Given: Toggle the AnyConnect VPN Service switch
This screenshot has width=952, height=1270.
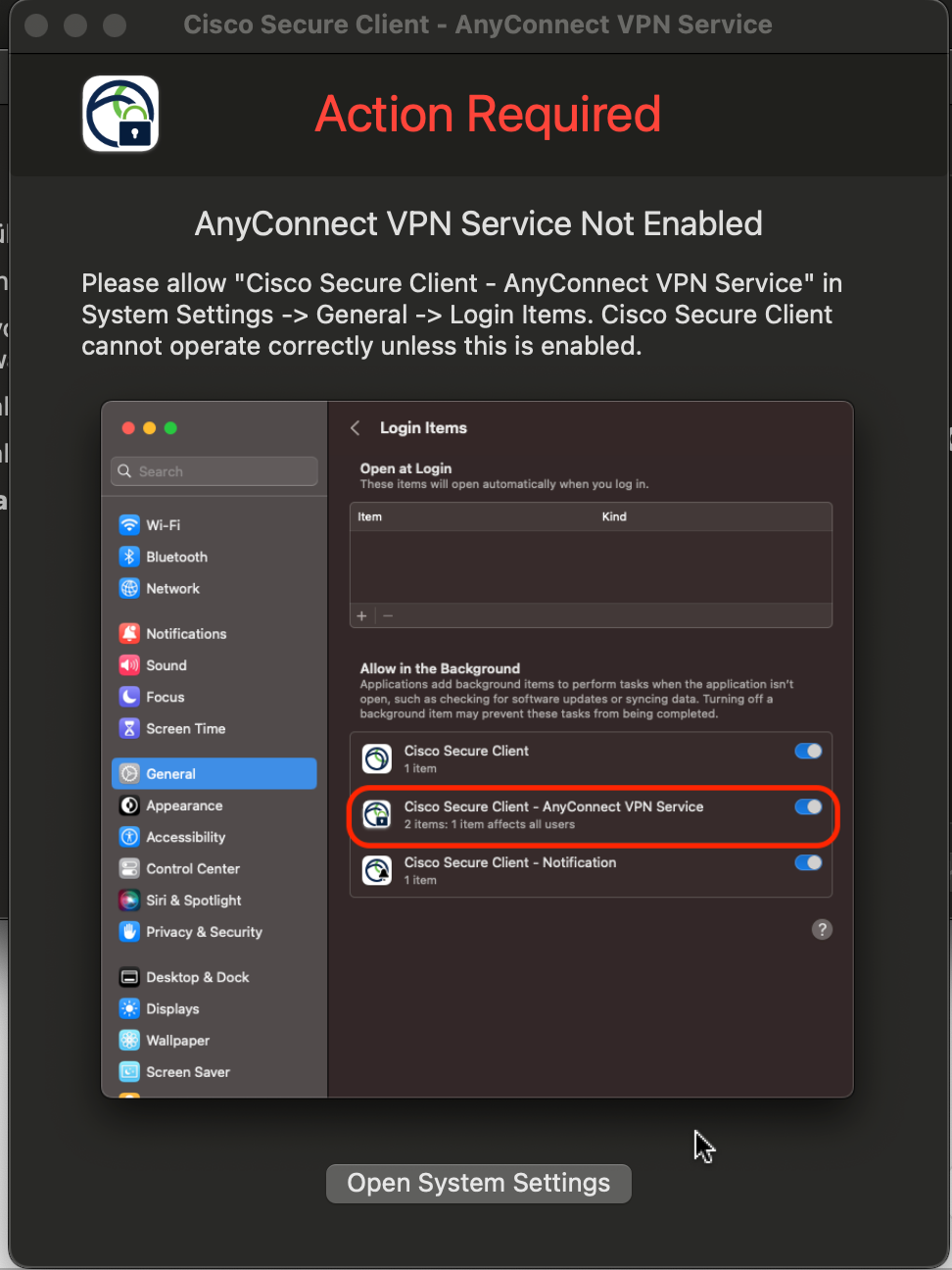Looking at the screenshot, I should 808,807.
